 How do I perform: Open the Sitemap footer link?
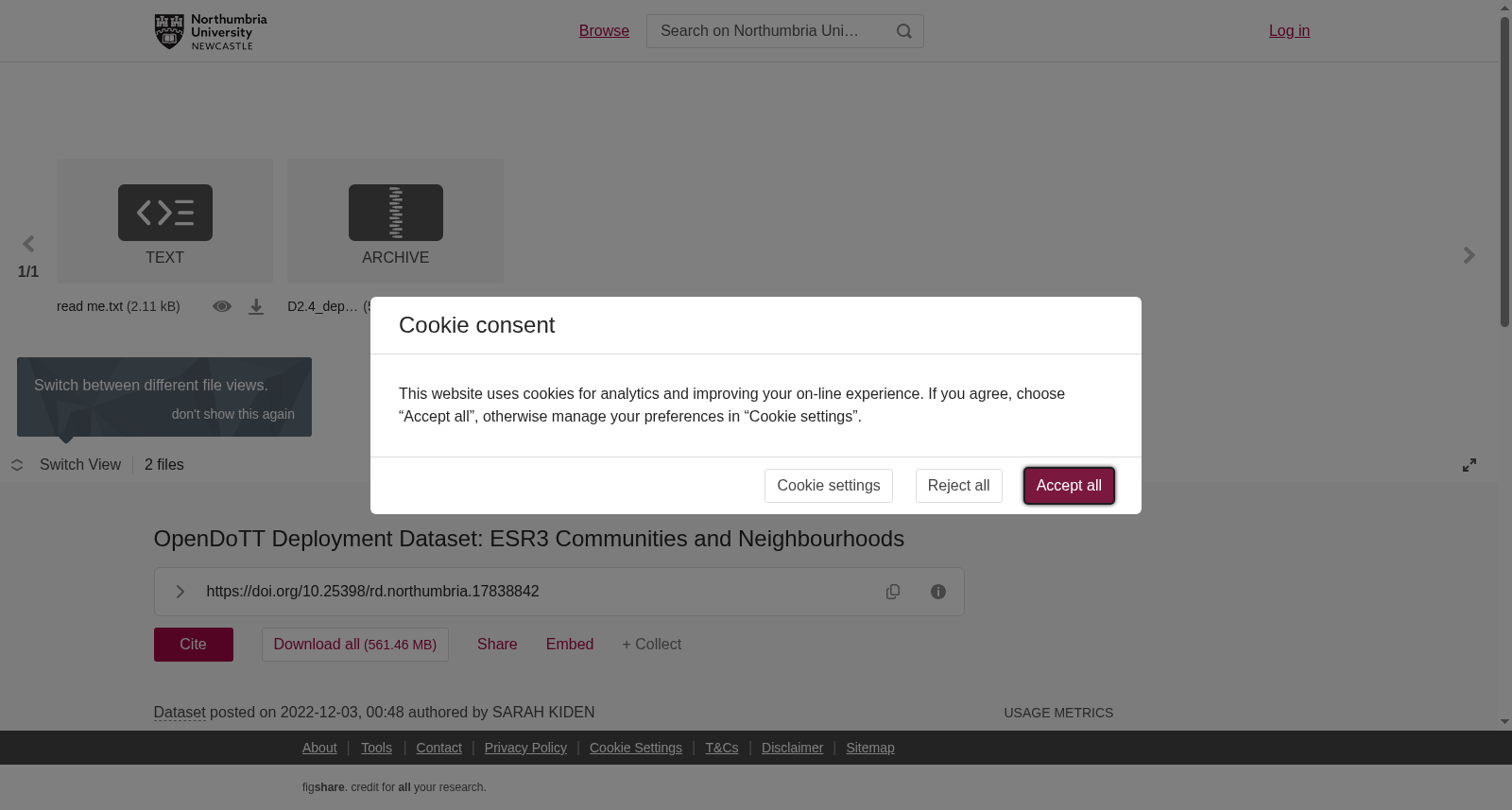click(870, 748)
